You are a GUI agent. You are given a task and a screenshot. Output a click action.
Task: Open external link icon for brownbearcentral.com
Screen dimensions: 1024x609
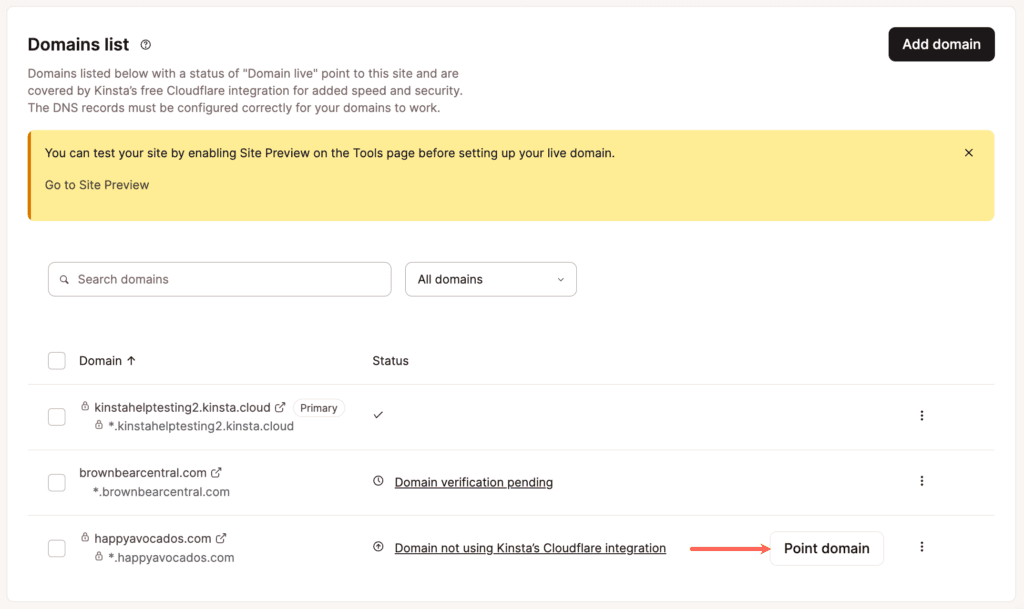point(216,473)
